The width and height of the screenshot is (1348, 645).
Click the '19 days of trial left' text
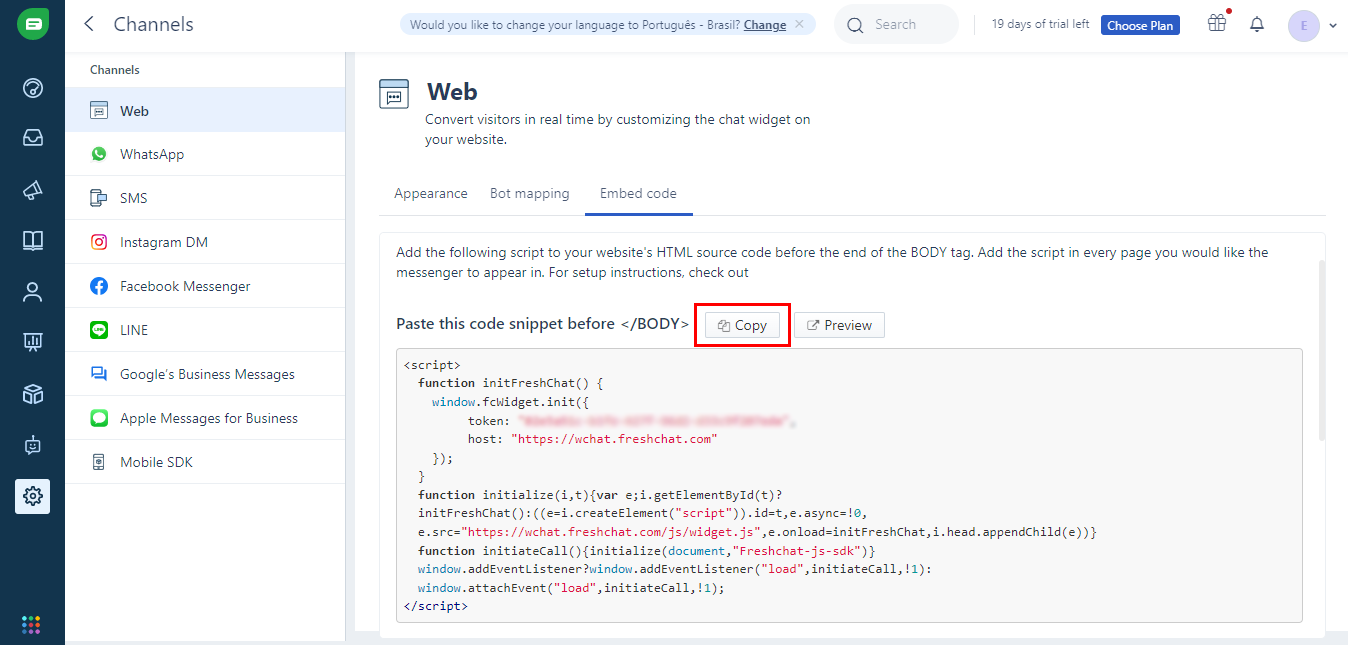(x=1040, y=24)
